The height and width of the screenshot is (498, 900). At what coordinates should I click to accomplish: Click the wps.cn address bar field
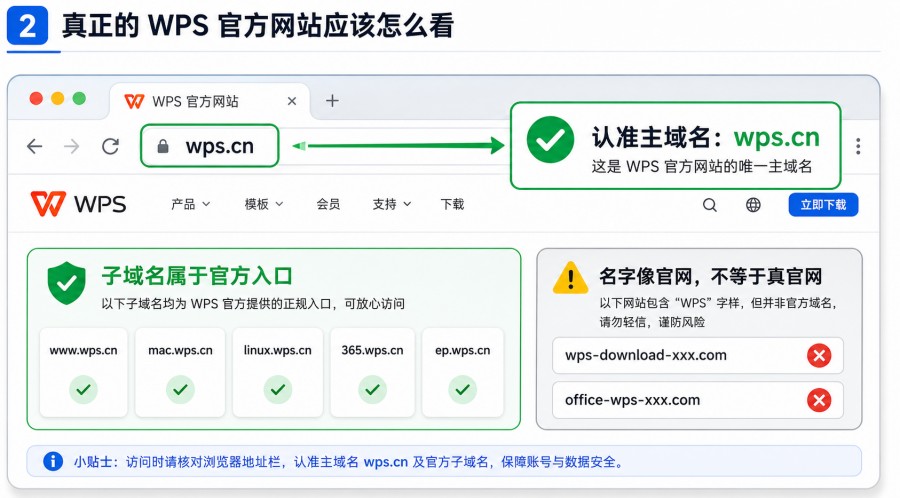tap(210, 146)
